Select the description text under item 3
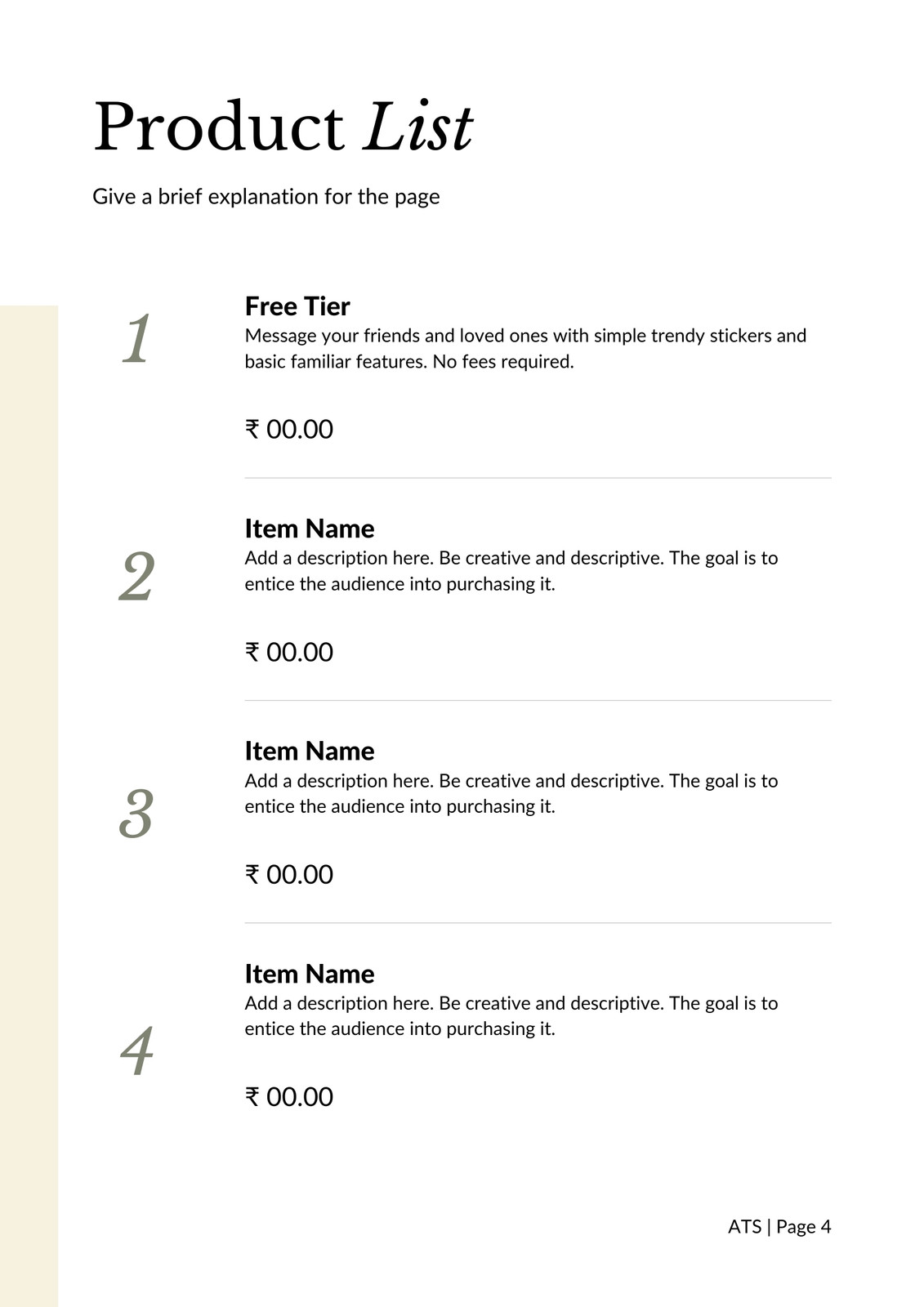 tap(511, 793)
